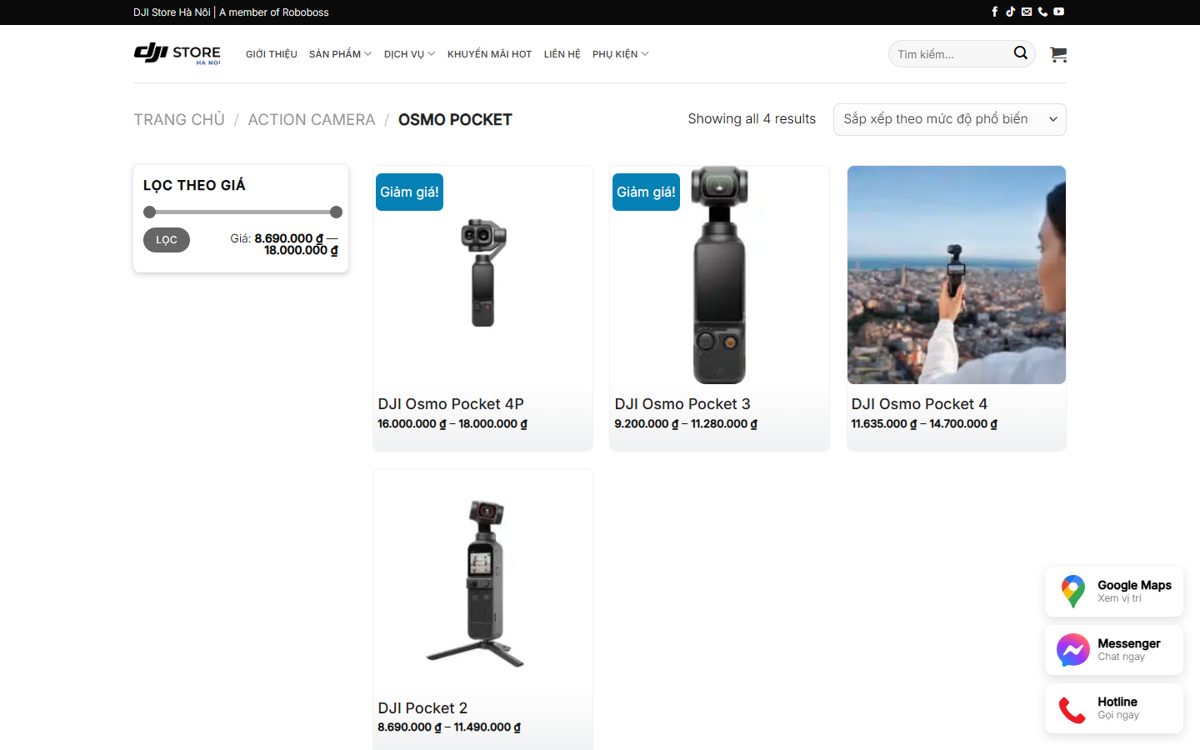This screenshot has width=1200, height=750.
Task: Open the DJI Pocket 2 product title
Action: click(x=423, y=708)
